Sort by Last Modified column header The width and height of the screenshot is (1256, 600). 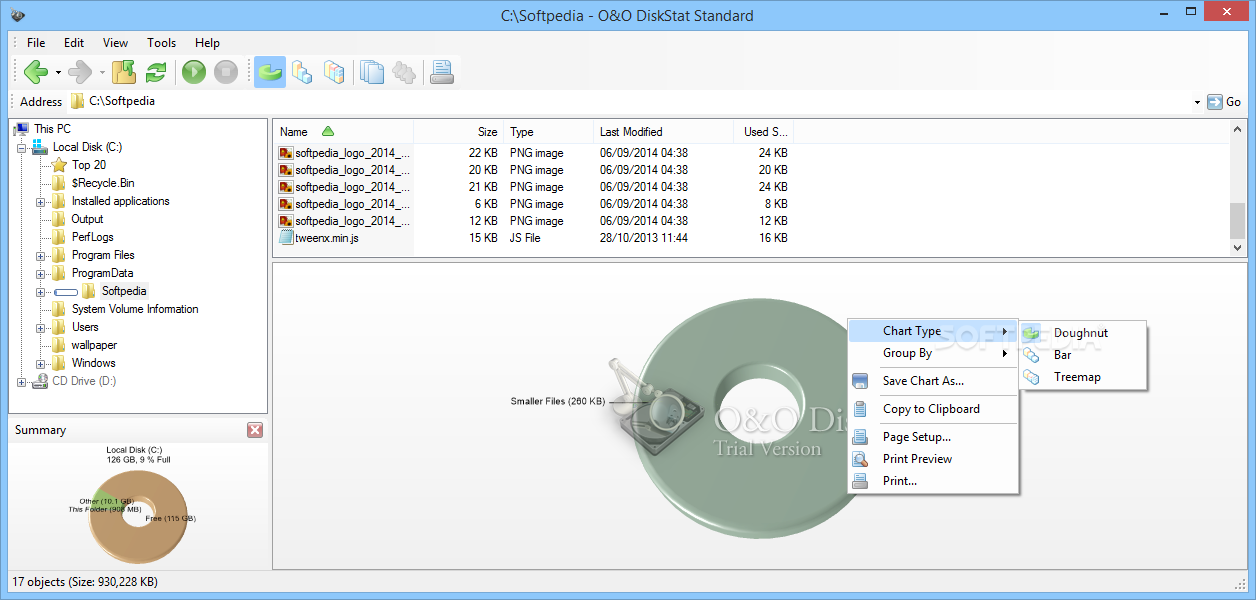click(x=663, y=131)
